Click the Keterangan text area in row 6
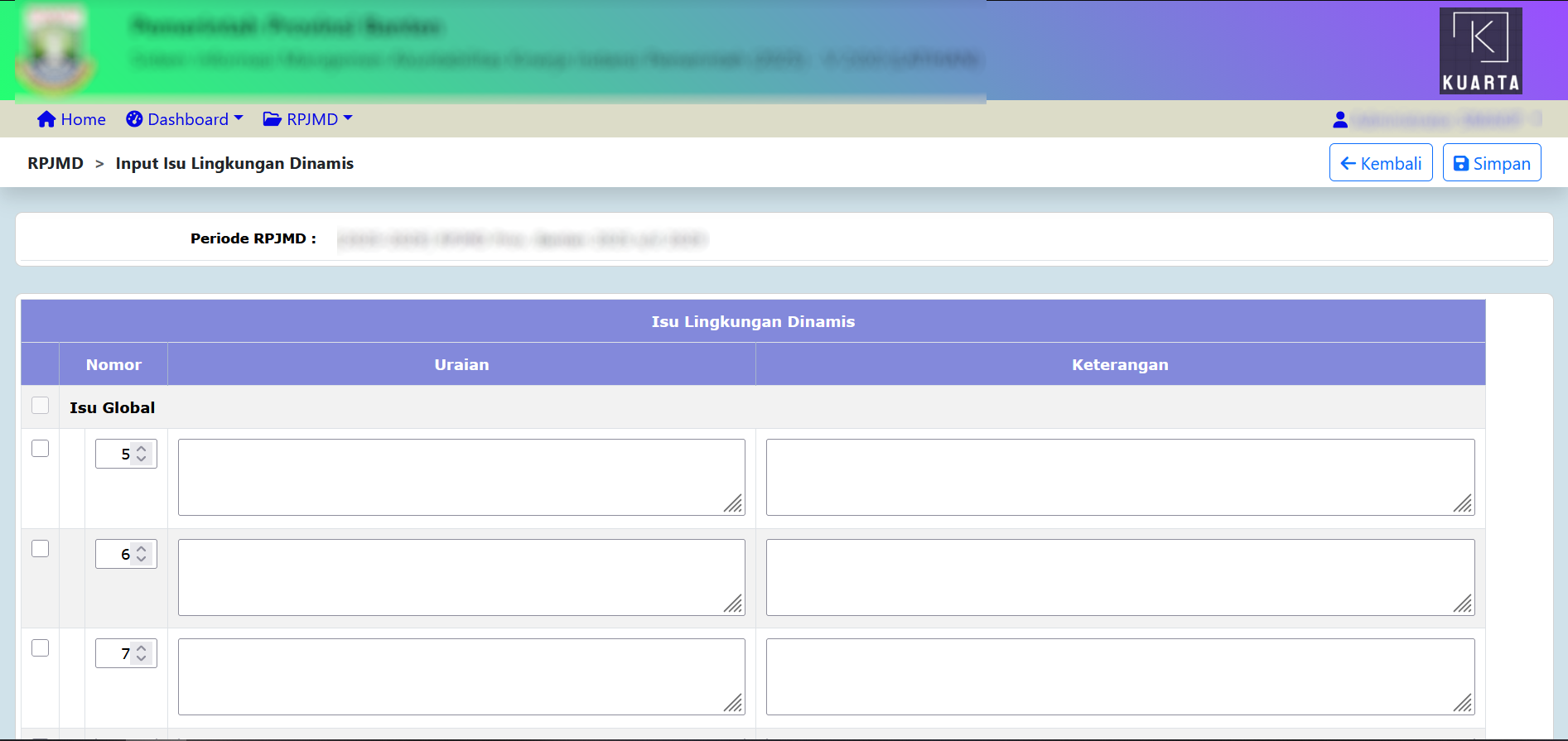 [x=1120, y=577]
